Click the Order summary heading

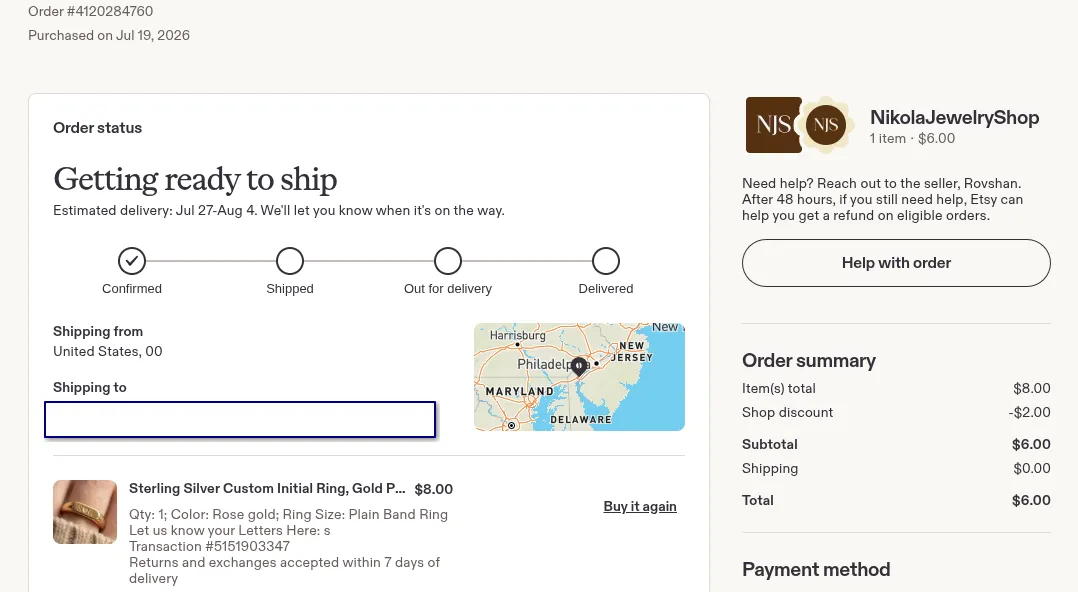click(808, 360)
